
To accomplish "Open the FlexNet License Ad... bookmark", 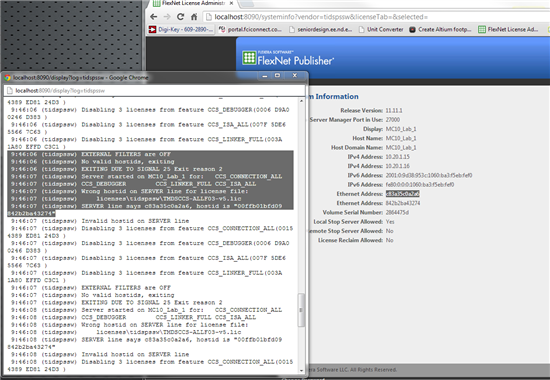I will 508,29.
